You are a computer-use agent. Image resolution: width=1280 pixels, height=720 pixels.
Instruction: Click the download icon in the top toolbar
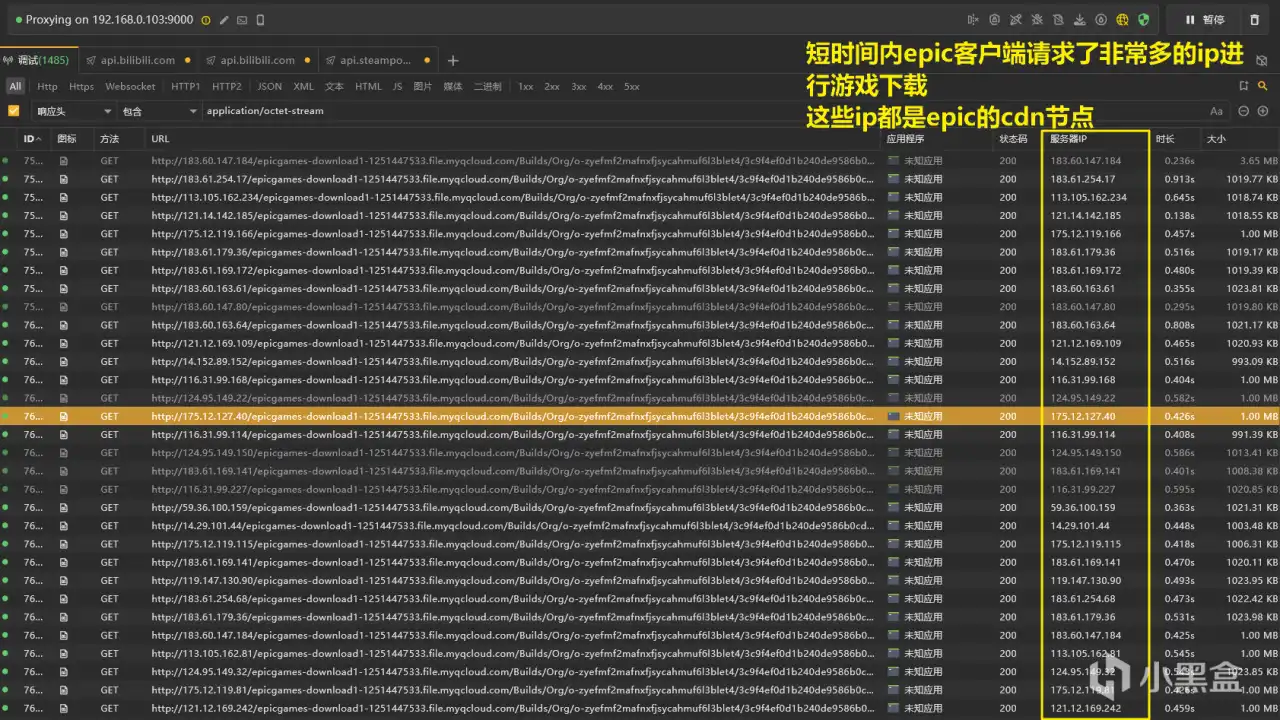coord(1079,20)
